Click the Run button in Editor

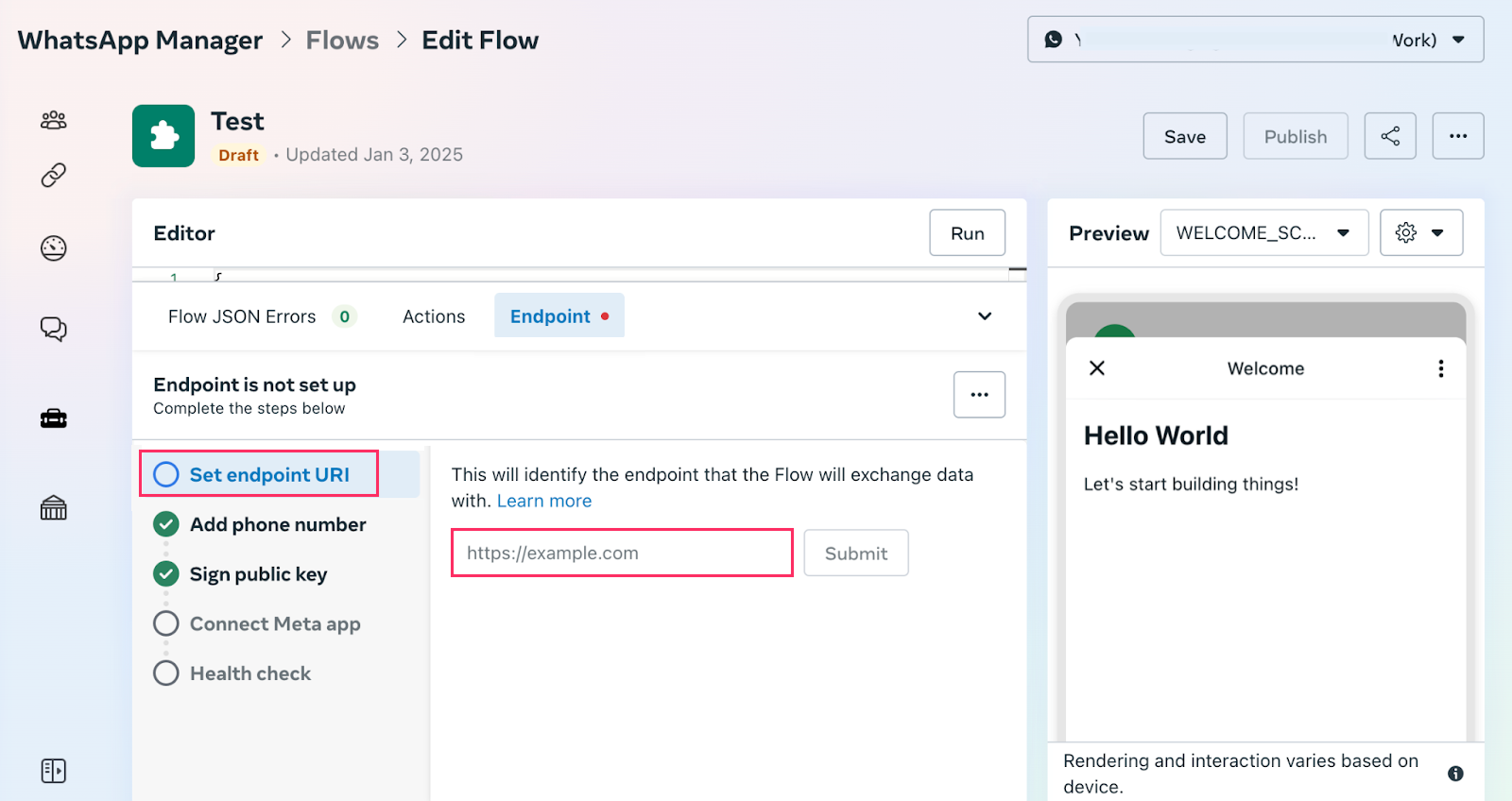pyautogui.click(x=968, y=233)
